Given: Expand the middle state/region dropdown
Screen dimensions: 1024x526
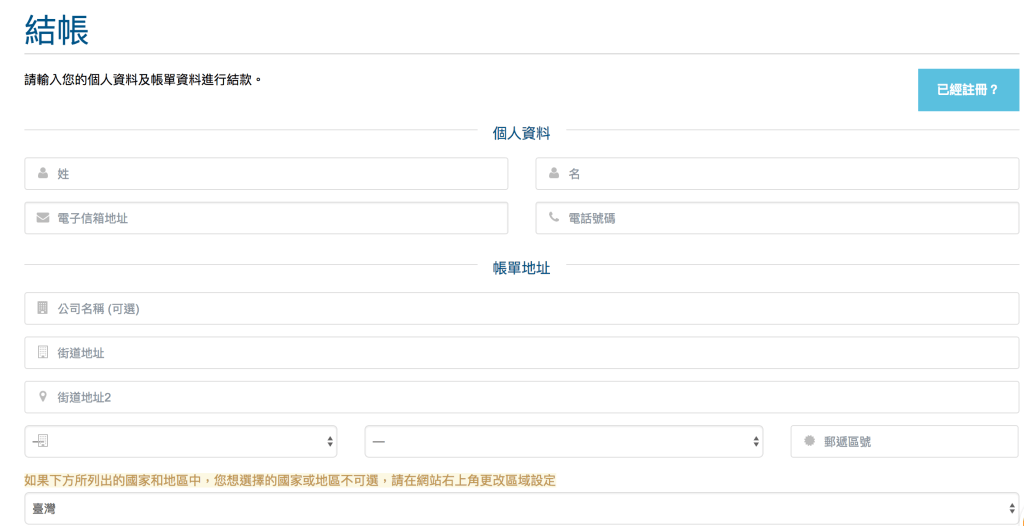Looking at the screenshot, I should [x=563, y=441].
